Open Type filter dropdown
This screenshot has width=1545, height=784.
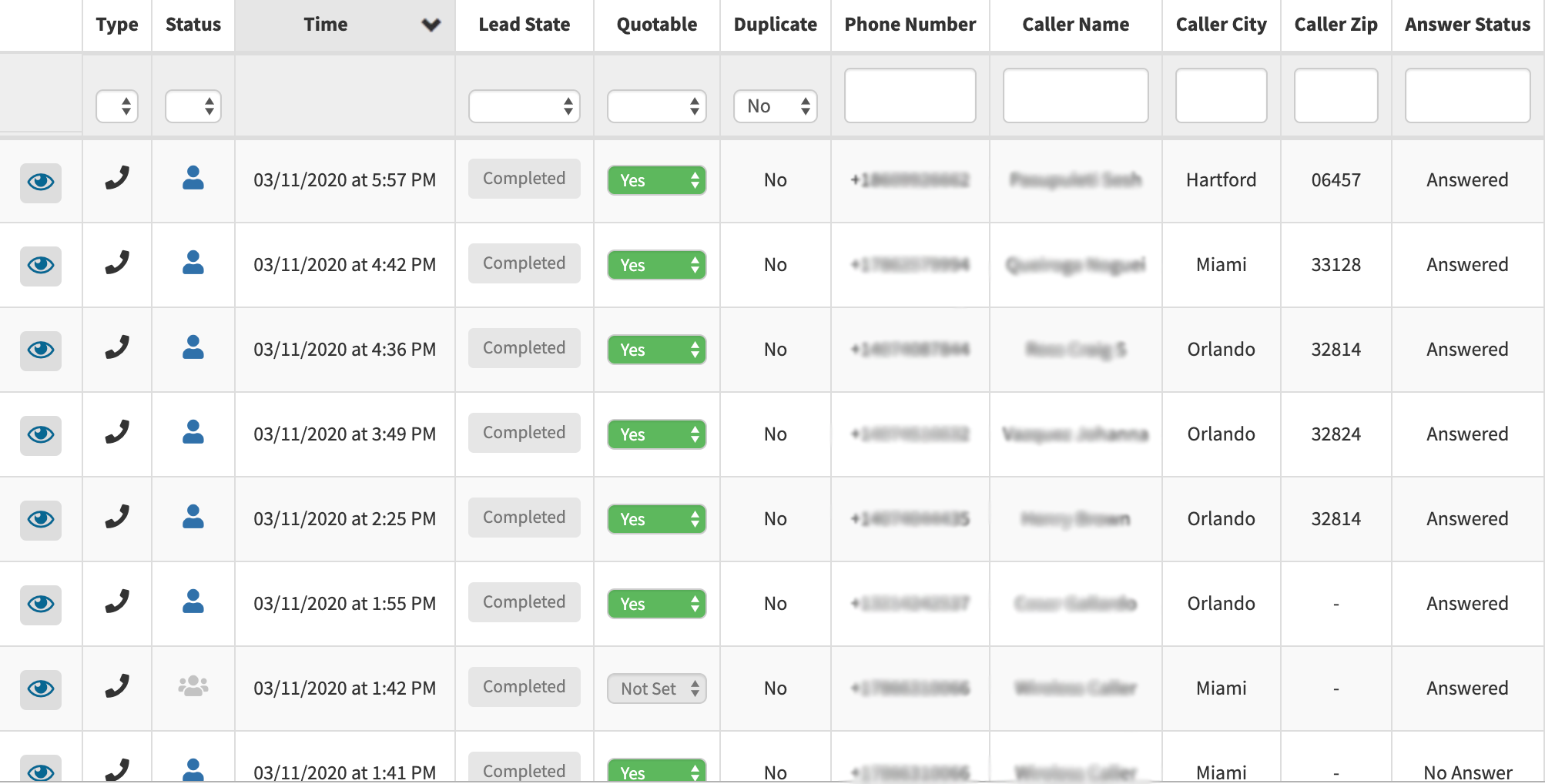point(117,106)
